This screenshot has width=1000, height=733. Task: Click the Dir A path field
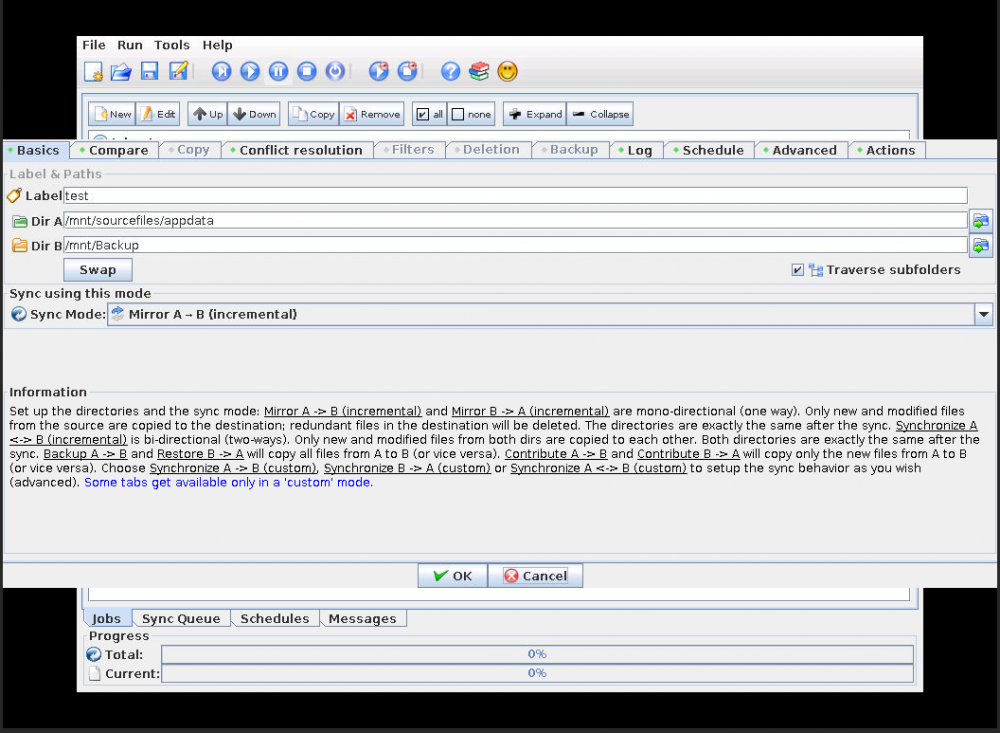point(515,221)
